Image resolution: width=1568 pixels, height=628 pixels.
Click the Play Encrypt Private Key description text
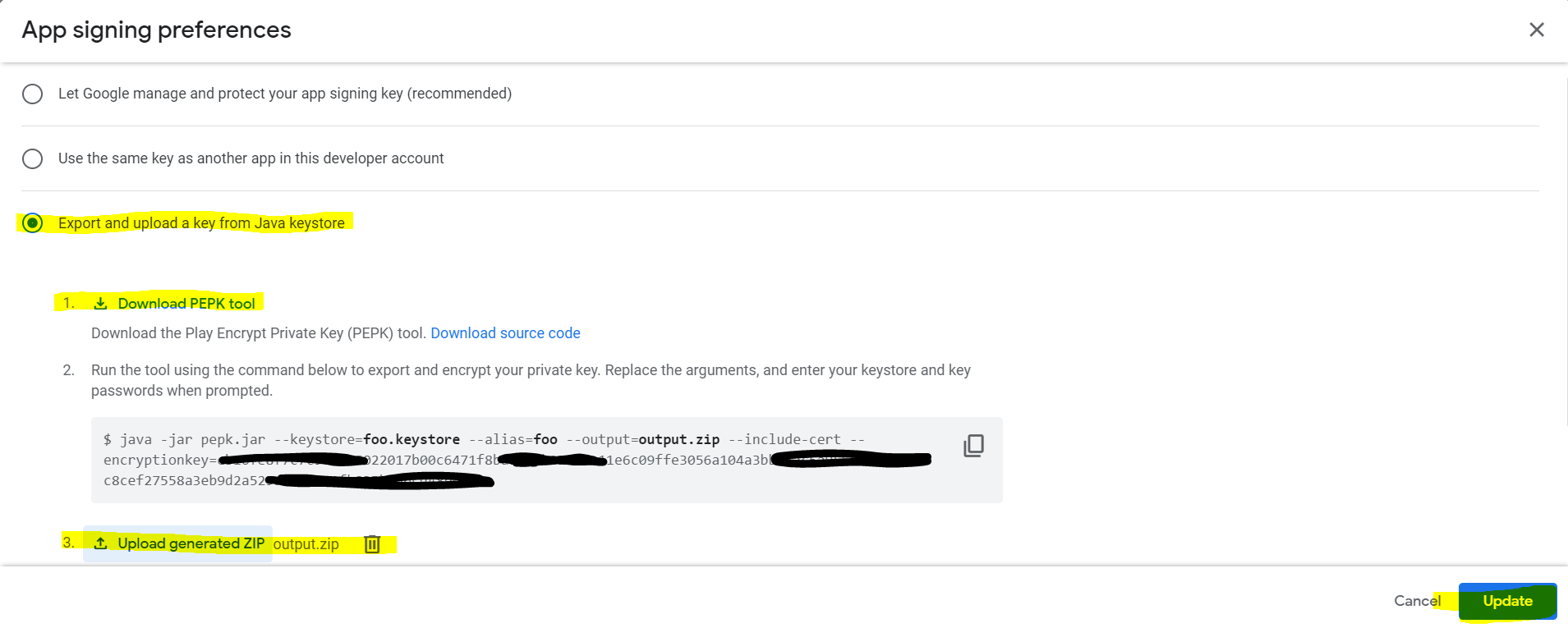pyautogui.click(x=259, y=333)
